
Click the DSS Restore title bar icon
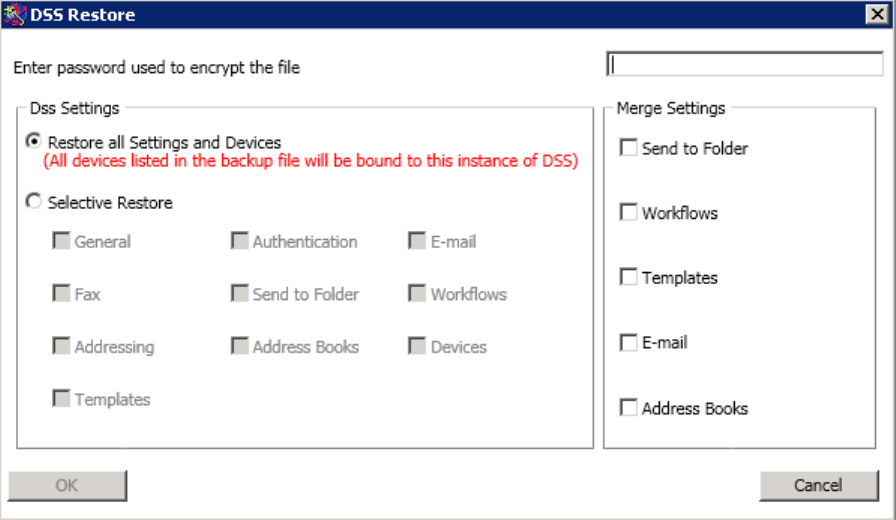pyautogui.click(x=14, y=15)
